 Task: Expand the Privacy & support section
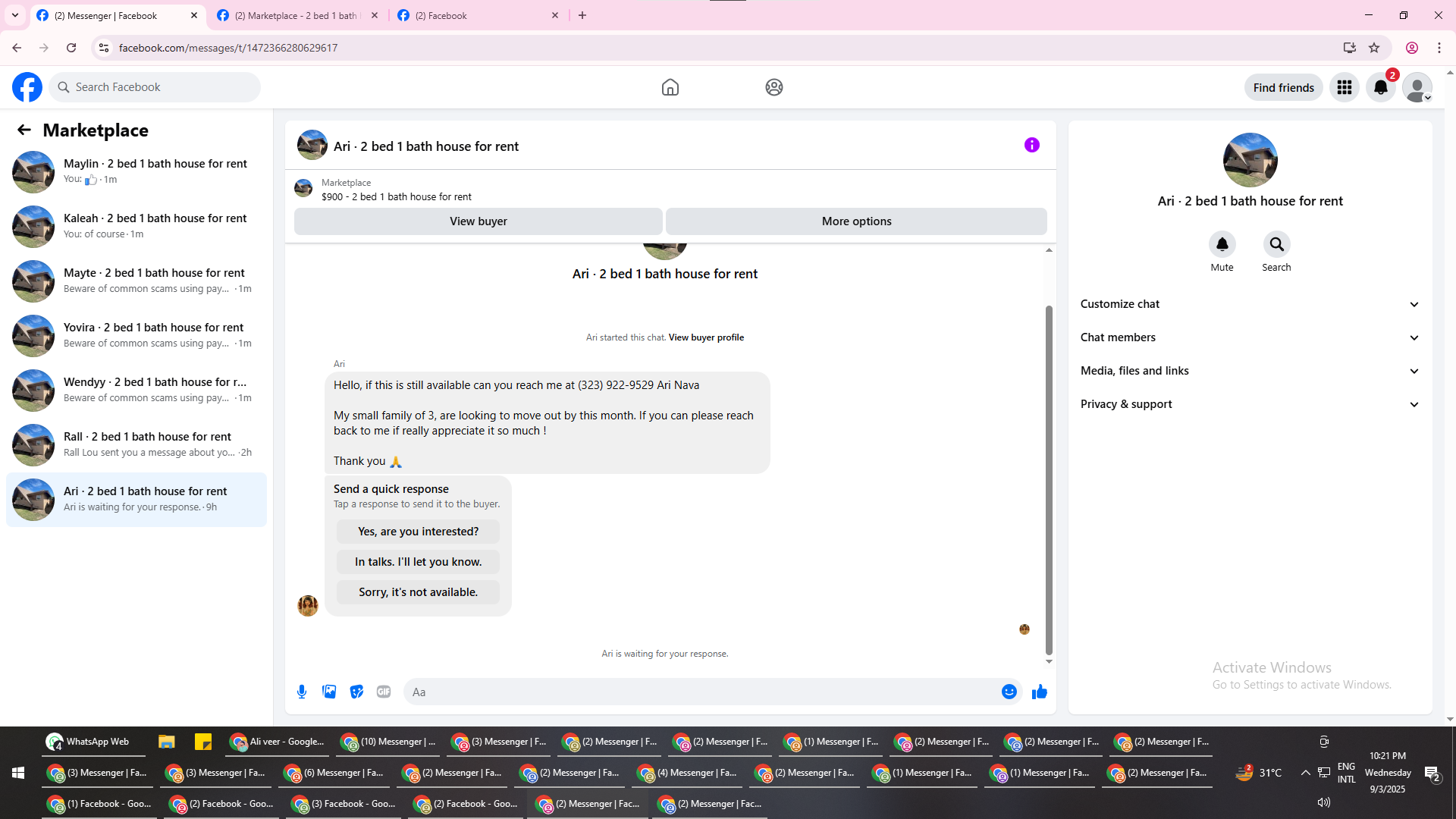point(1250,404)
